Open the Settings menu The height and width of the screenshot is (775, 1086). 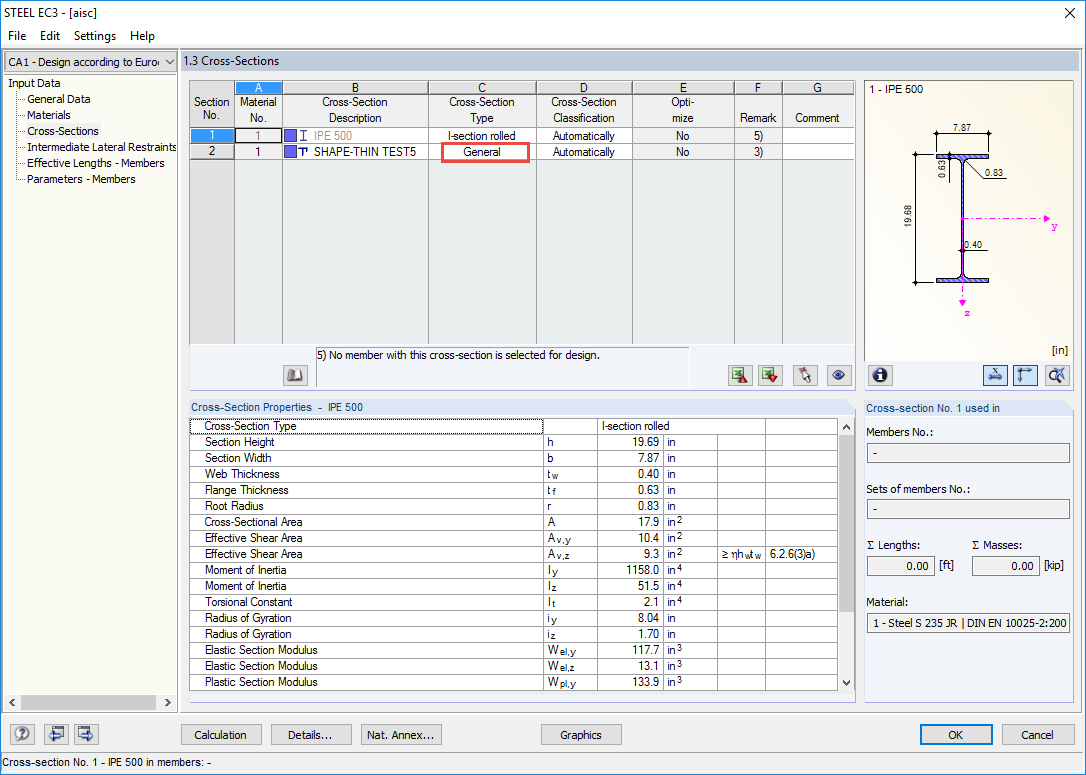(x=95, y=36)
